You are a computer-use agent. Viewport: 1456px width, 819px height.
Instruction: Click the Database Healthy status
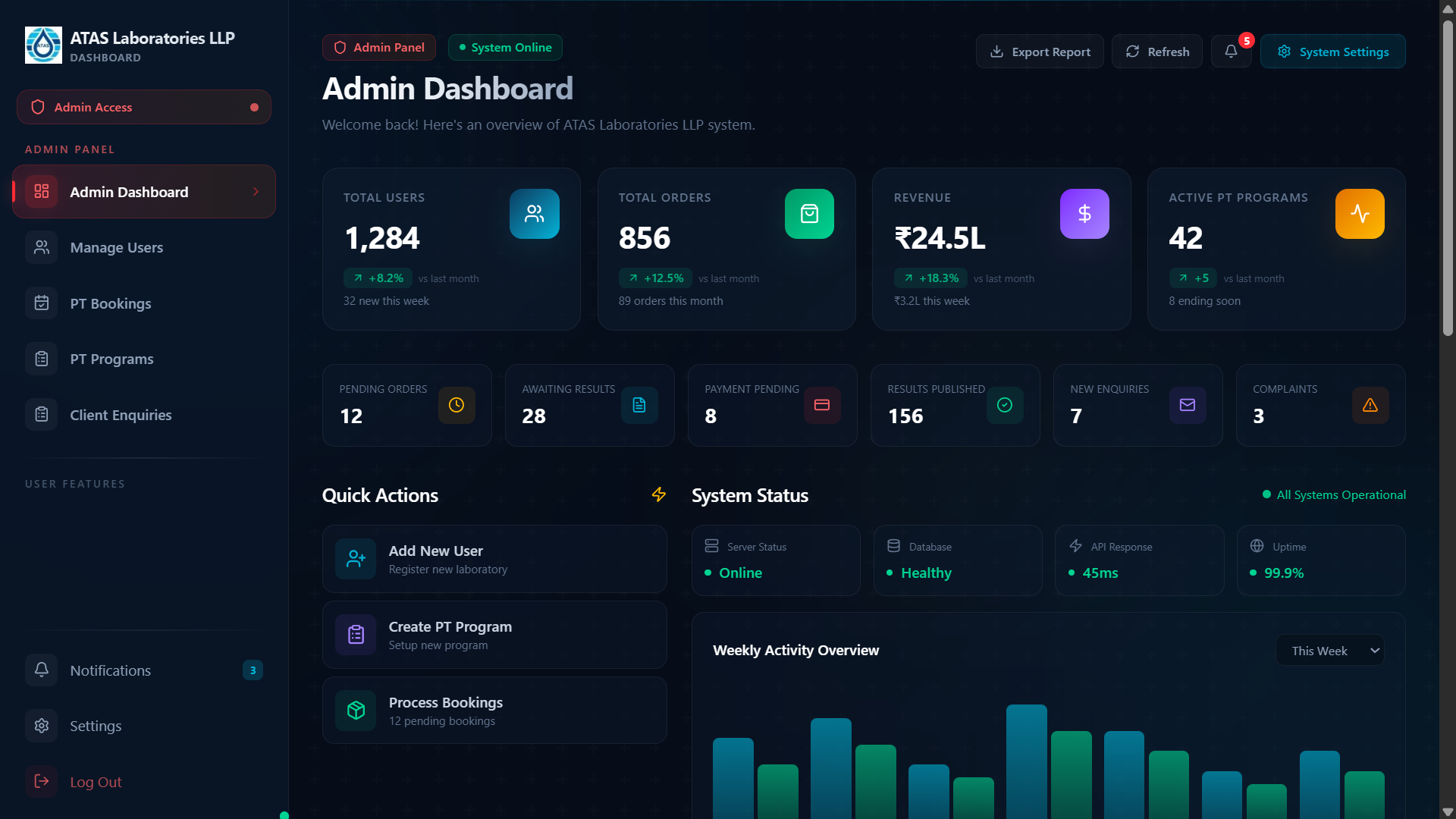pos(926,573)
